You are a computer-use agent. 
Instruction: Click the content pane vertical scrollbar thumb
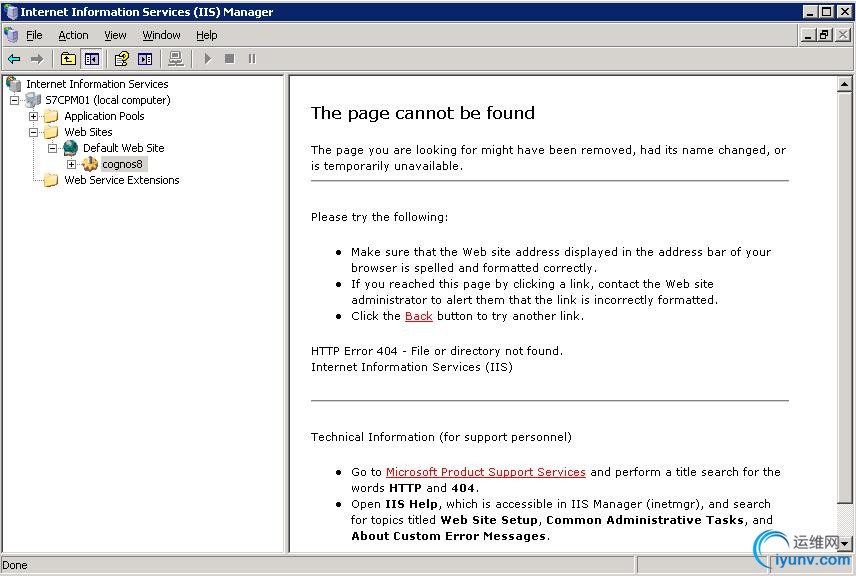coord(844,296)
